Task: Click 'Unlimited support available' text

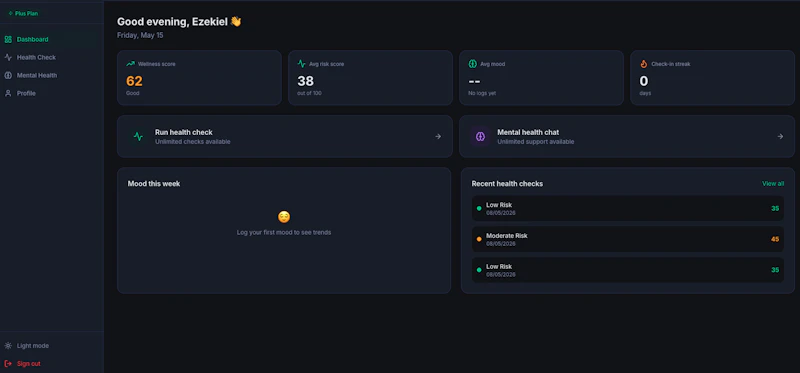Action: pyautogui.click(x=536, y=142)
